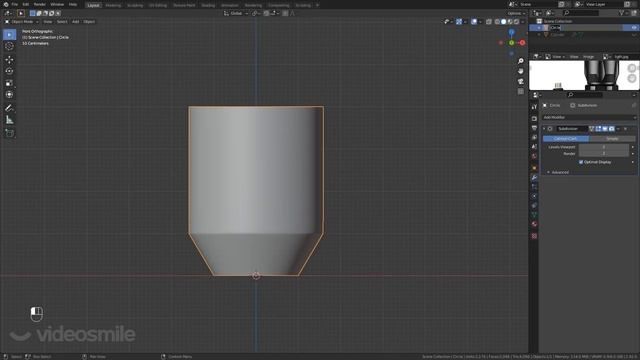Switch to the UV Editing workspace tab
640x360 pixels.
(x=158, y=5)
